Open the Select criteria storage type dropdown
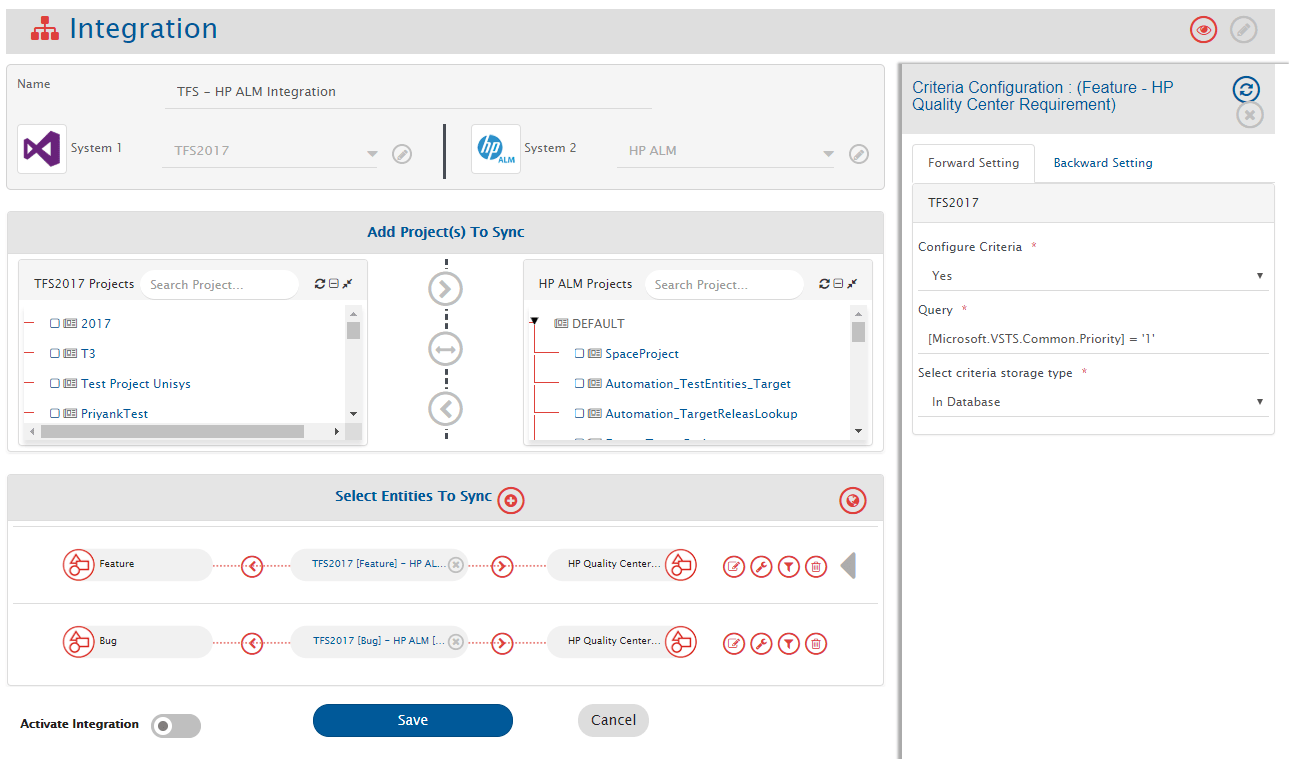 pyautogui.click(x=1094, y=402)
